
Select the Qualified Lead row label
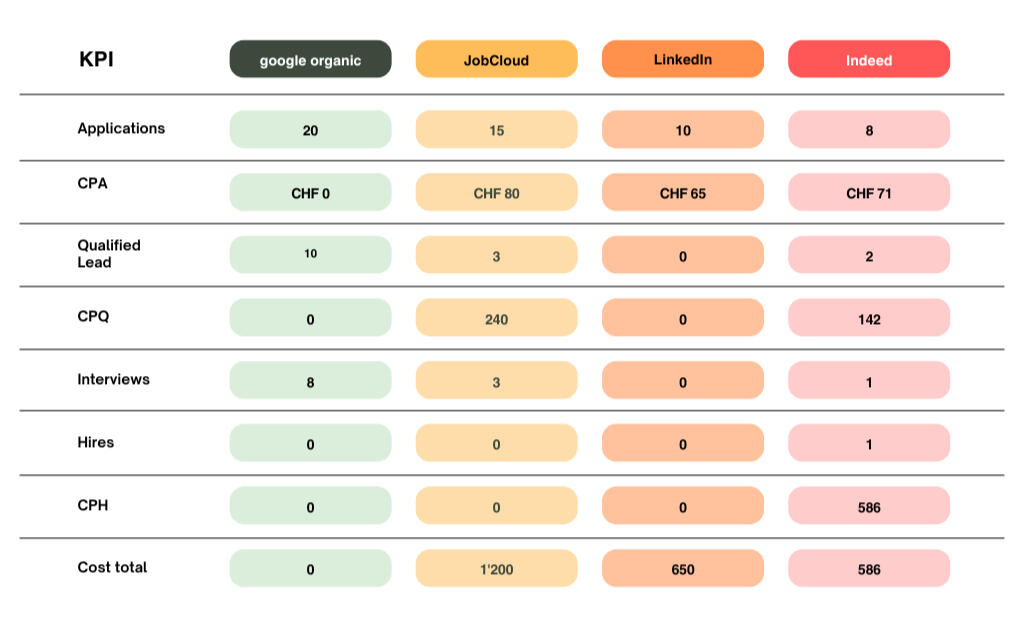pos(109,254)
